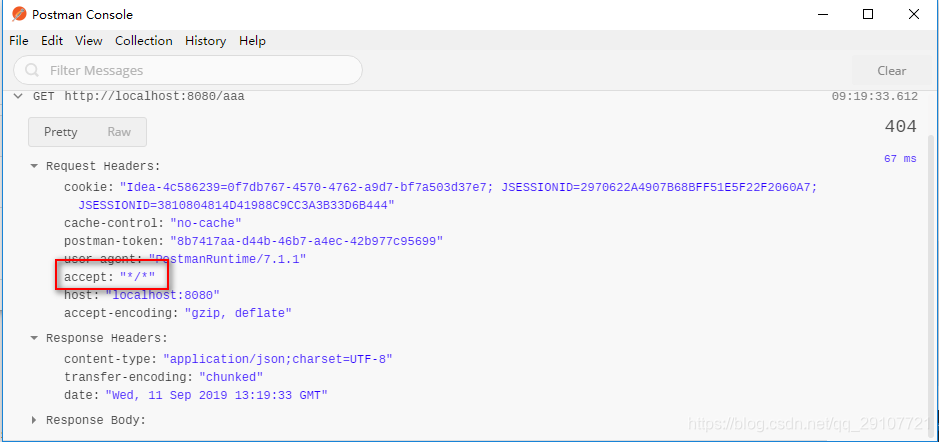Image resolution: width=939 pixels, height=442 pixels.
Task: Select the user-agent value PostmanRuntime/7.1.1
Action: pyautogui.click(x=227, y=259)
